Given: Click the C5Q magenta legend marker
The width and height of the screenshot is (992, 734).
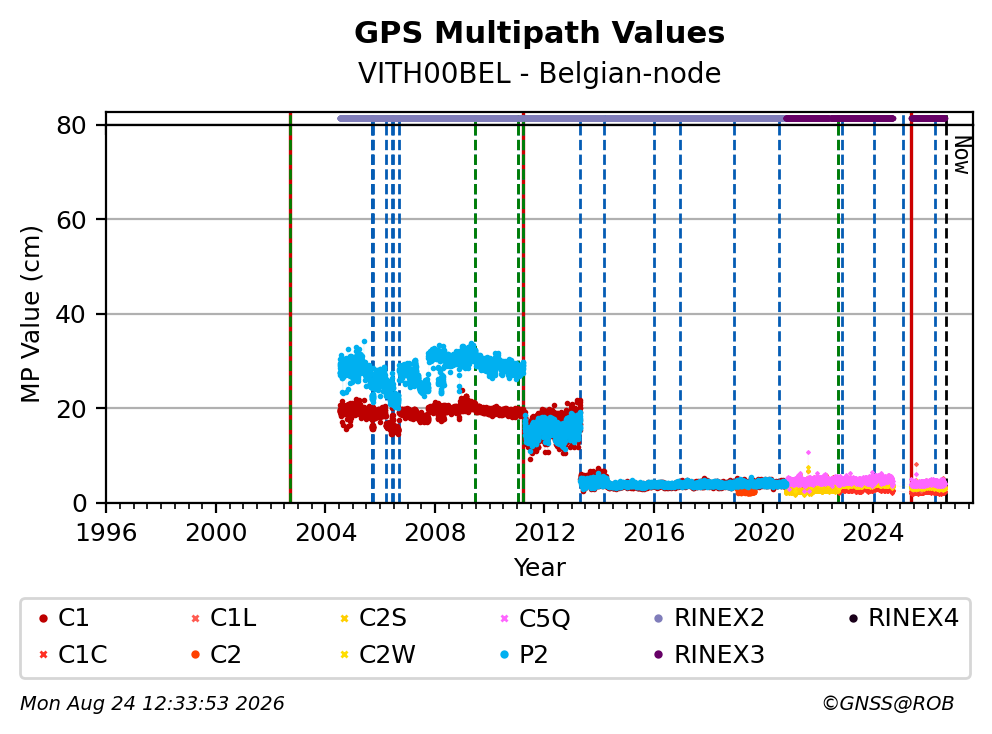Looking at the screenshot, I should tap(504, 618).
